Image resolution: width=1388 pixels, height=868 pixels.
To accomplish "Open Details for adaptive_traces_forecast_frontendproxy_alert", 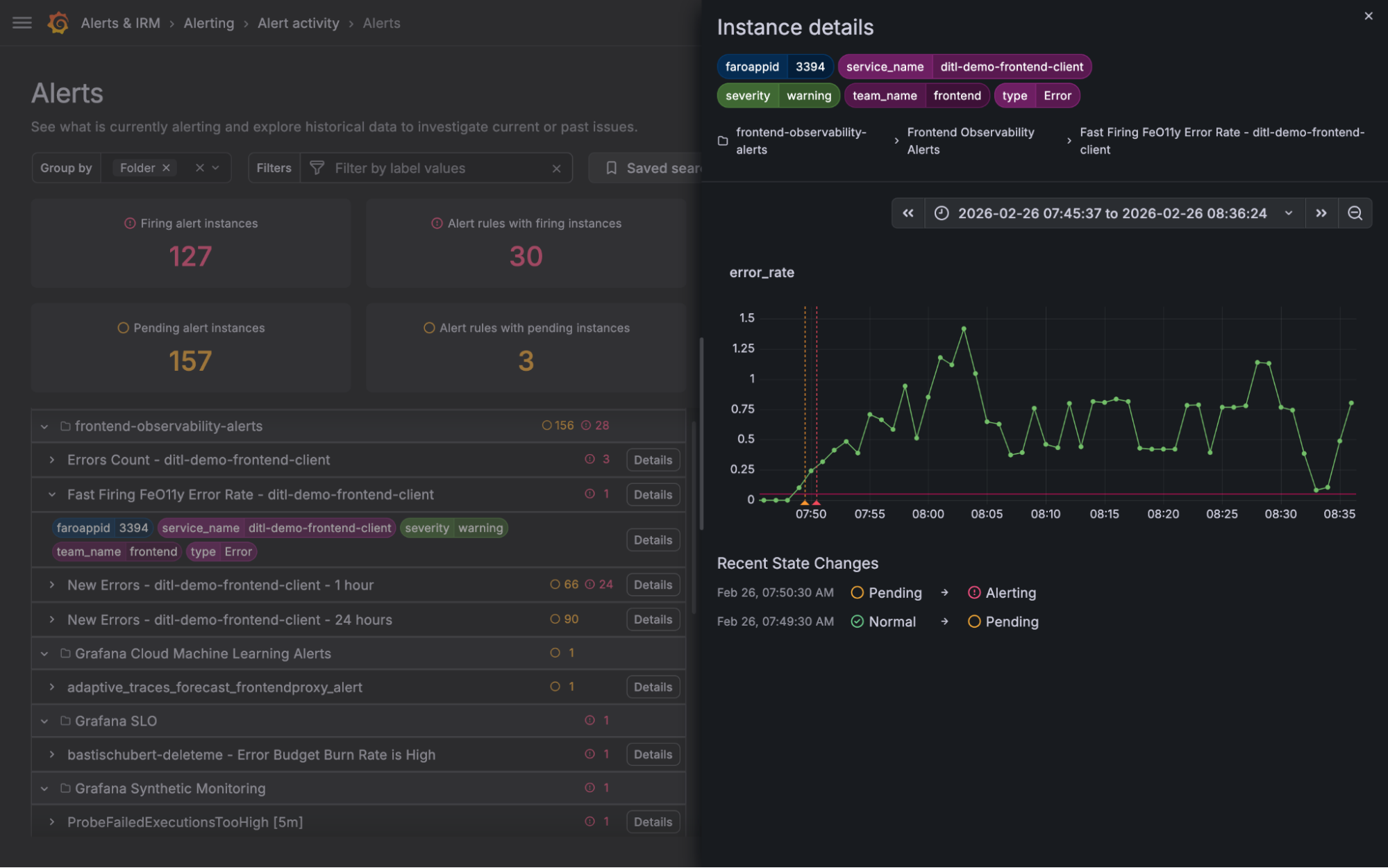I will point(652,687).
